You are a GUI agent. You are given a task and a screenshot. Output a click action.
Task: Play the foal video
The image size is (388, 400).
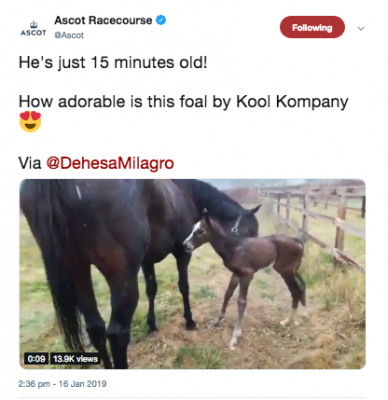[193, 274]
